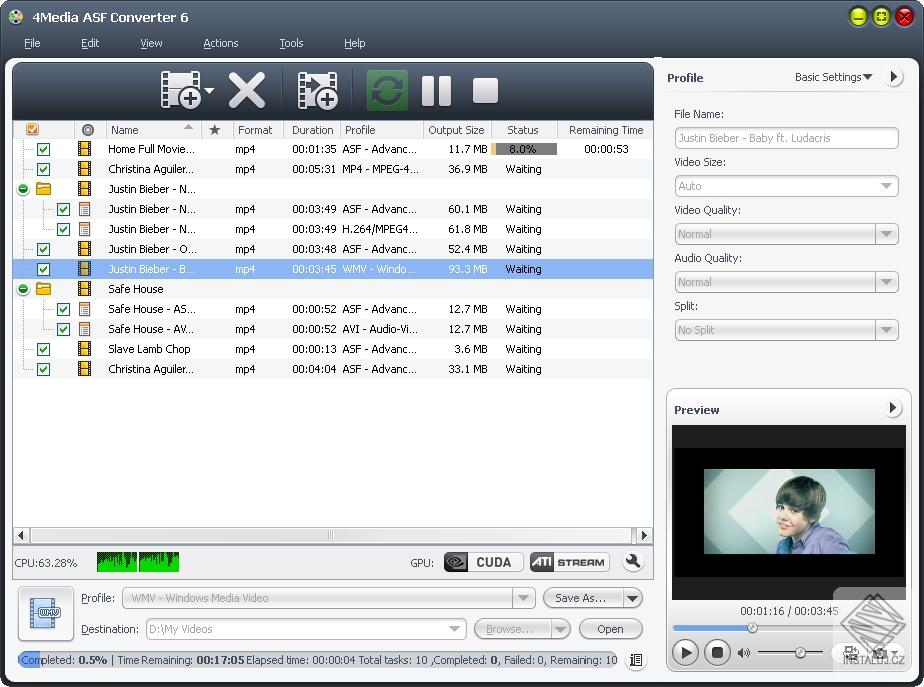Sort the list by the Name column header
Screen dimensions: 924x687
(153, 130)
